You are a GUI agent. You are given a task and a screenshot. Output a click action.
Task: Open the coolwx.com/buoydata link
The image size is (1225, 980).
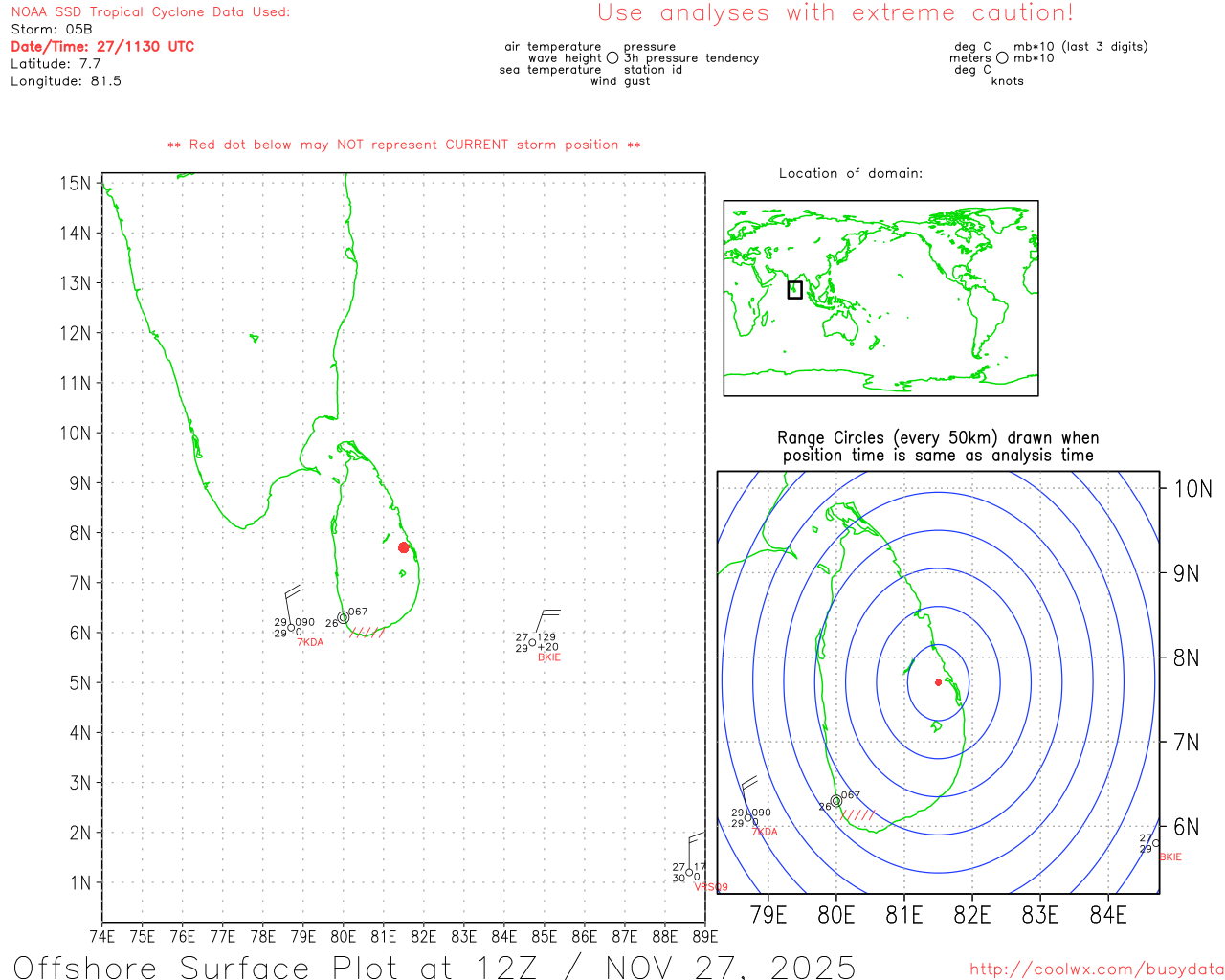1097,969
